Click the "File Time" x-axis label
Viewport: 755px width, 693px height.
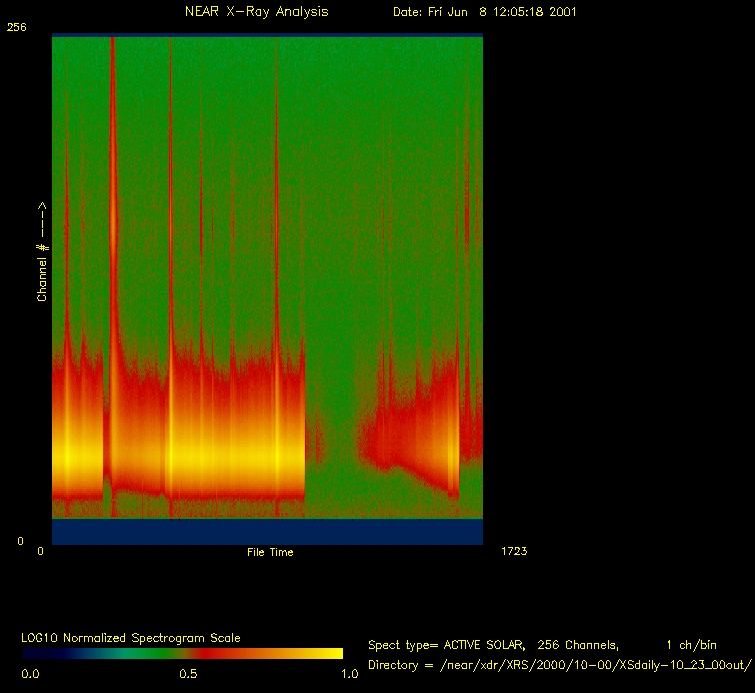coord(270,552)
